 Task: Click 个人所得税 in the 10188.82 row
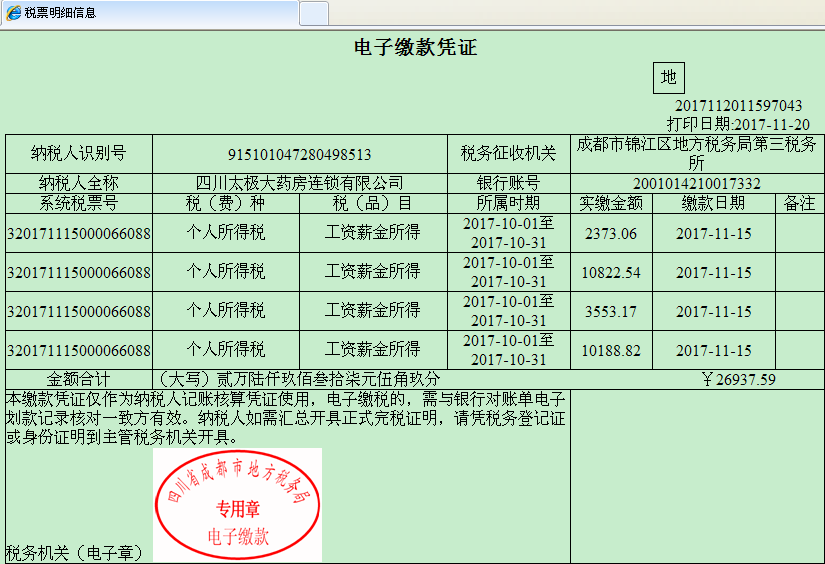226,349
